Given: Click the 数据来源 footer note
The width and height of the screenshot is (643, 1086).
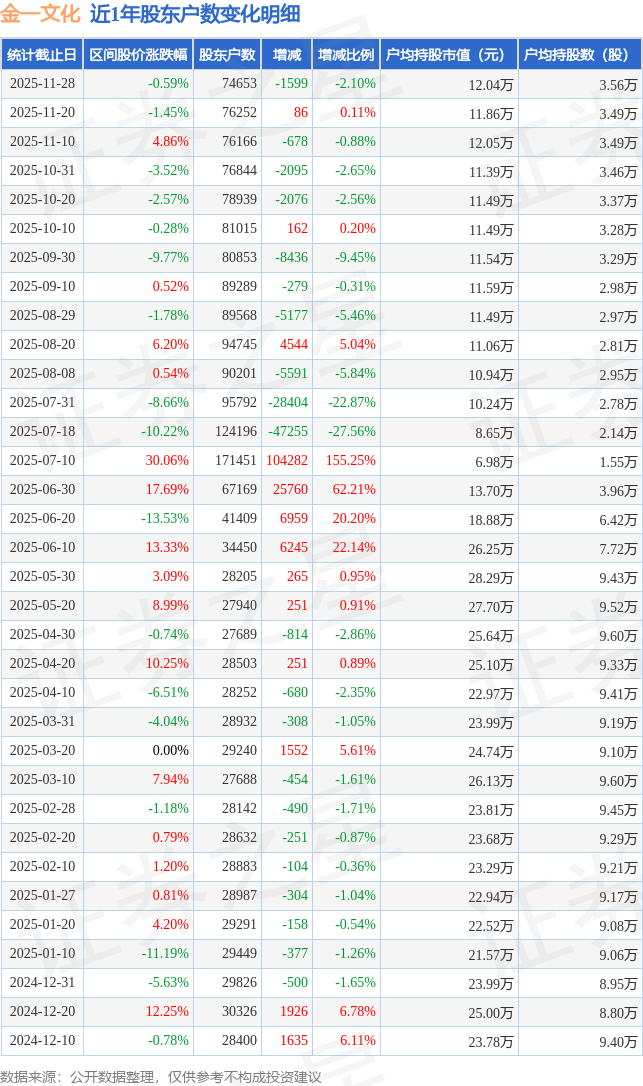Looking at the screenshot, I should (160, 1076).
